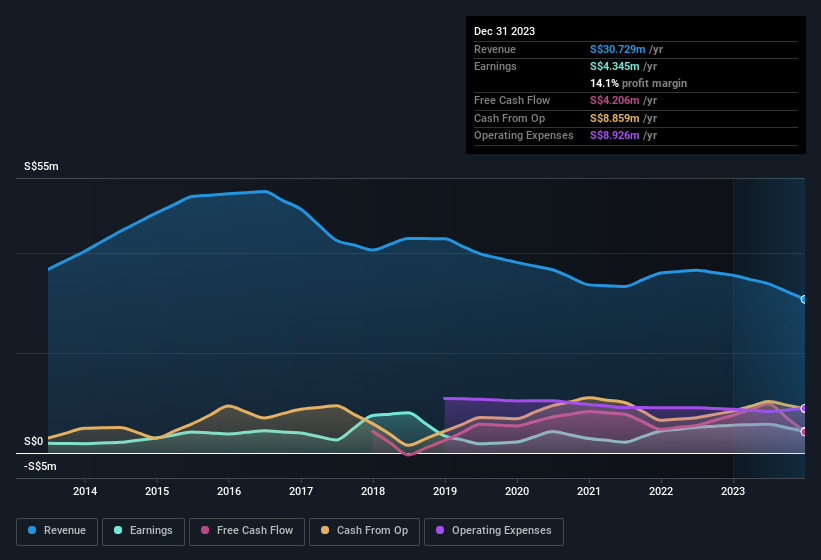Click the 2022 x-axis label

coord(661,491)
